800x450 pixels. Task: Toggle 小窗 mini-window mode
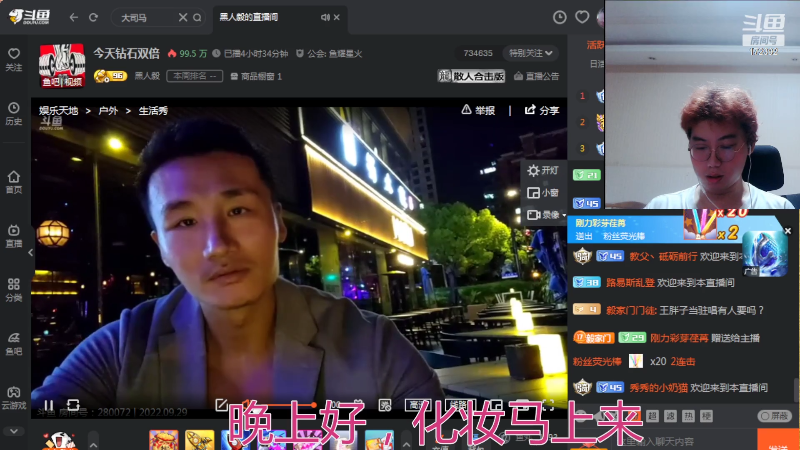(x=543, y=193)
